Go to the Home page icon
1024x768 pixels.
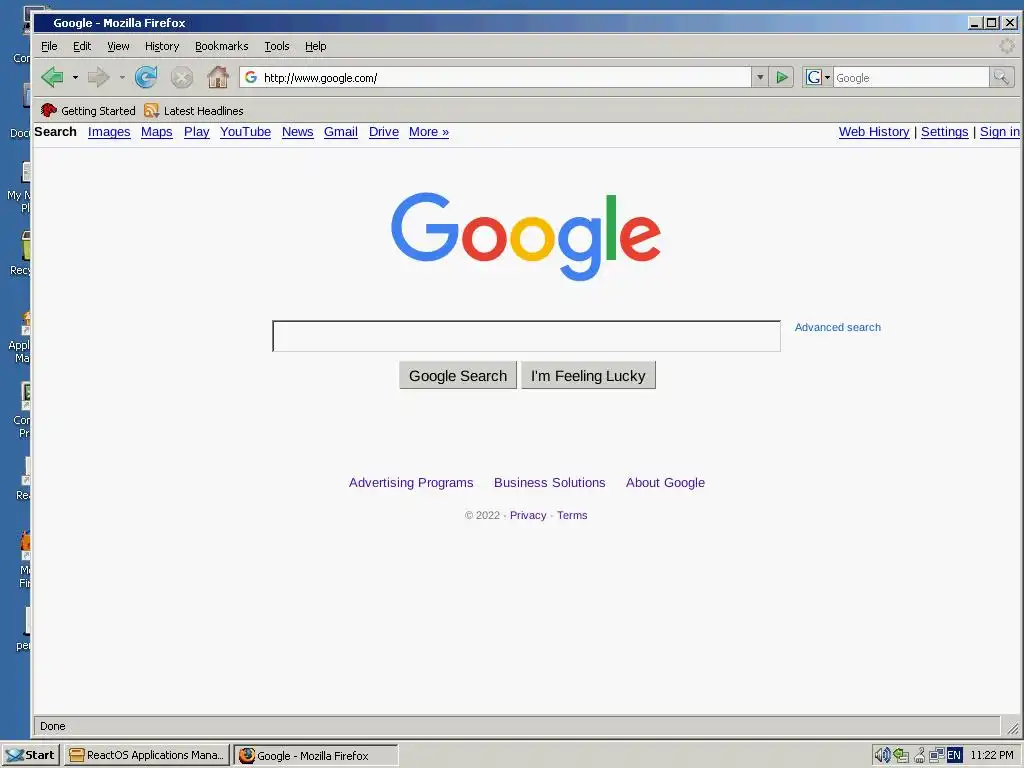(218, 77)
